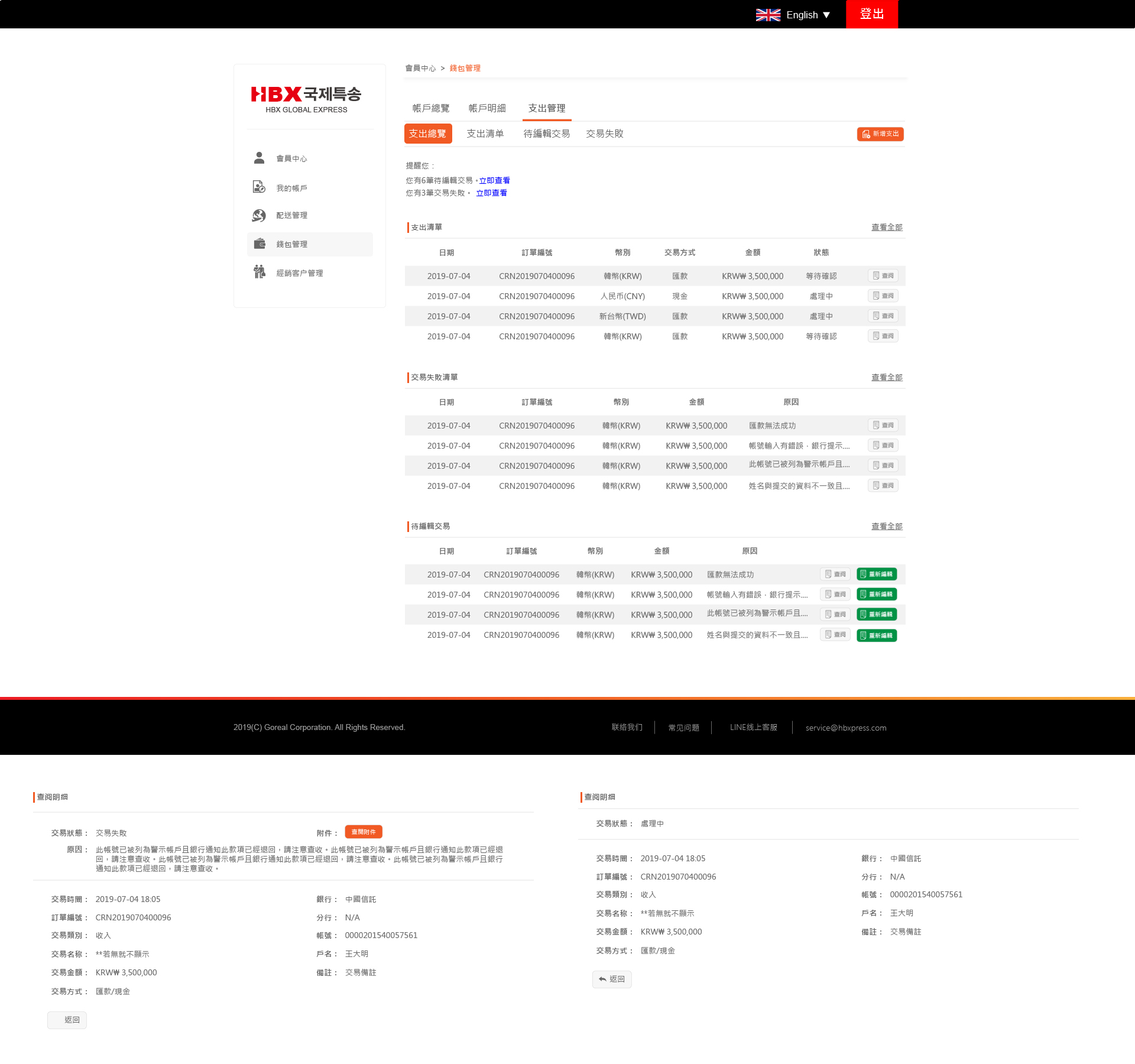Switch to the 帳戶明細 tab

pos(487,108)
